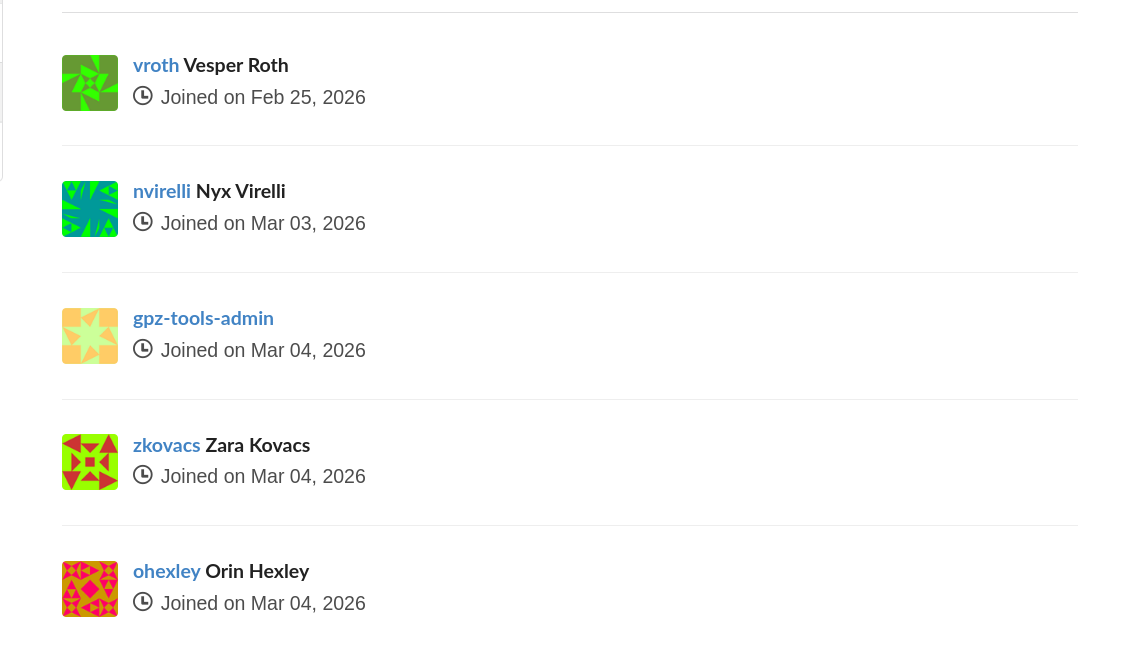The height and width of the screenshot is (657, 1135).
Task: Open ohexley's pink and gold avatar
Action: coord(90,589)
